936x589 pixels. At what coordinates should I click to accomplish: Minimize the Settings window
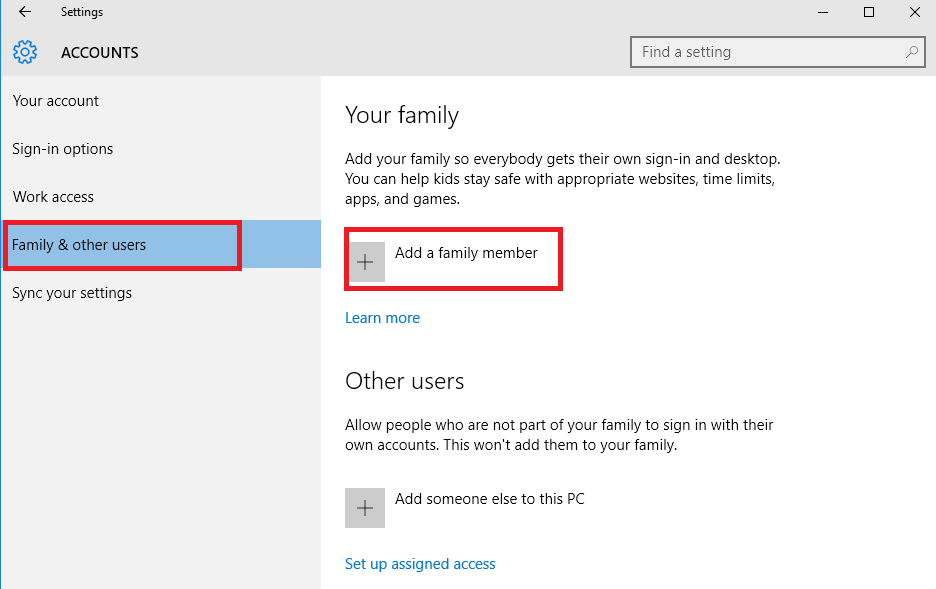(823, 12)
